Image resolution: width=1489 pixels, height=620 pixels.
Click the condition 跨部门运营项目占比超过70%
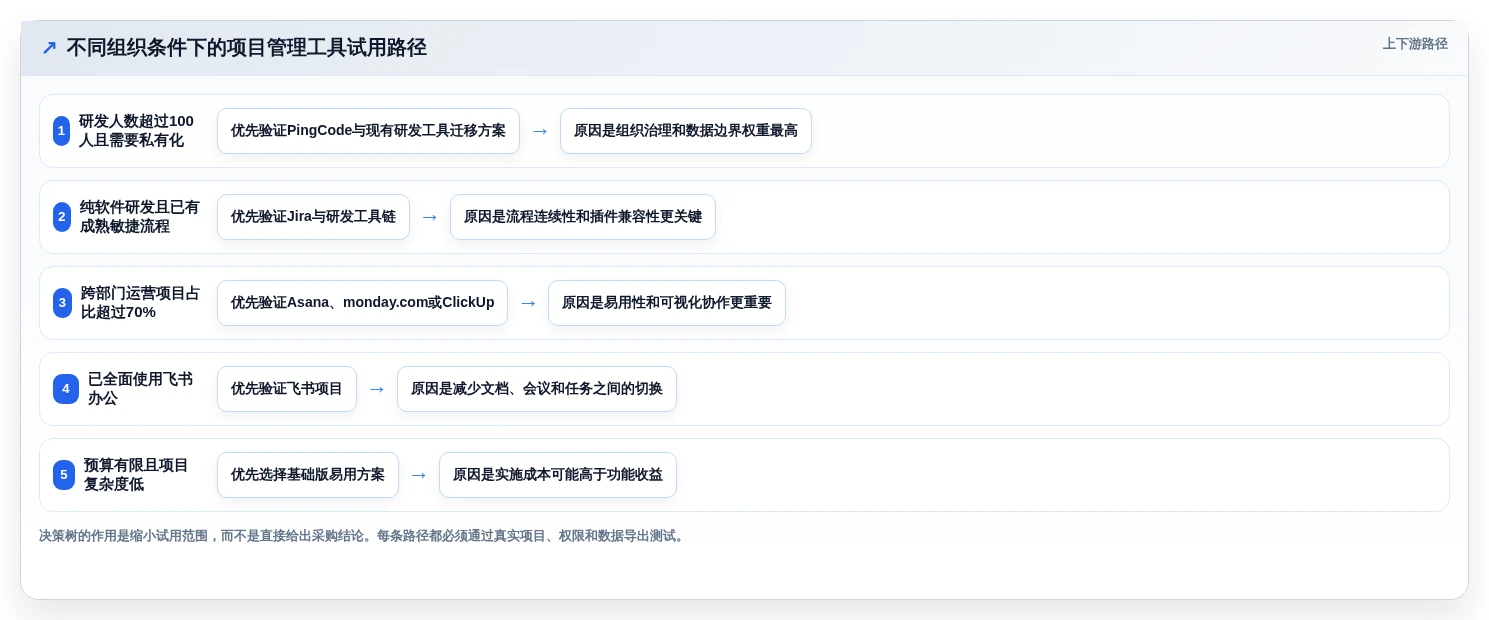pyautogui.click(x=140, y=303)
